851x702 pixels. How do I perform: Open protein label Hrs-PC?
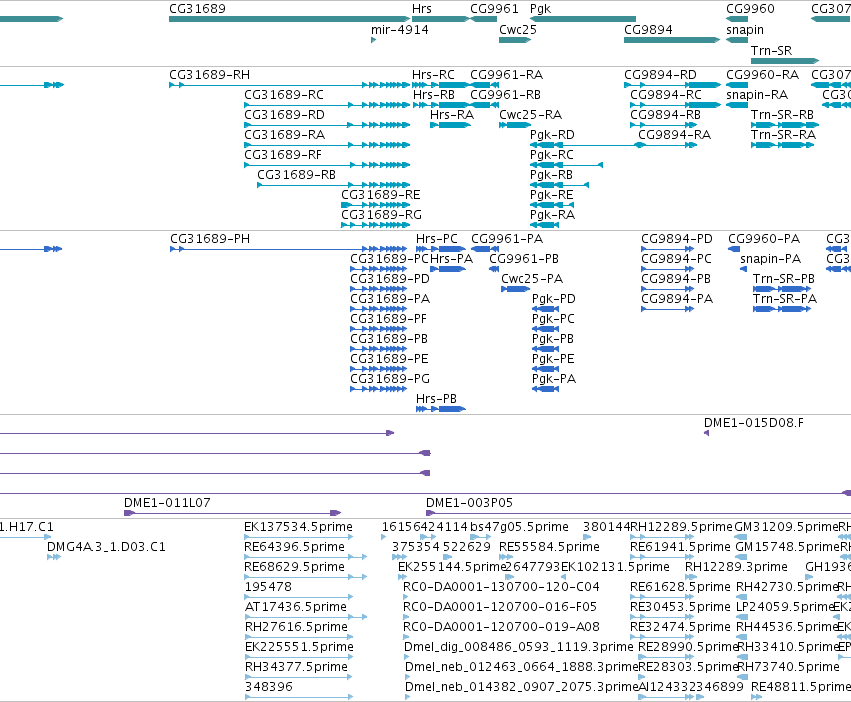[437, 239]
